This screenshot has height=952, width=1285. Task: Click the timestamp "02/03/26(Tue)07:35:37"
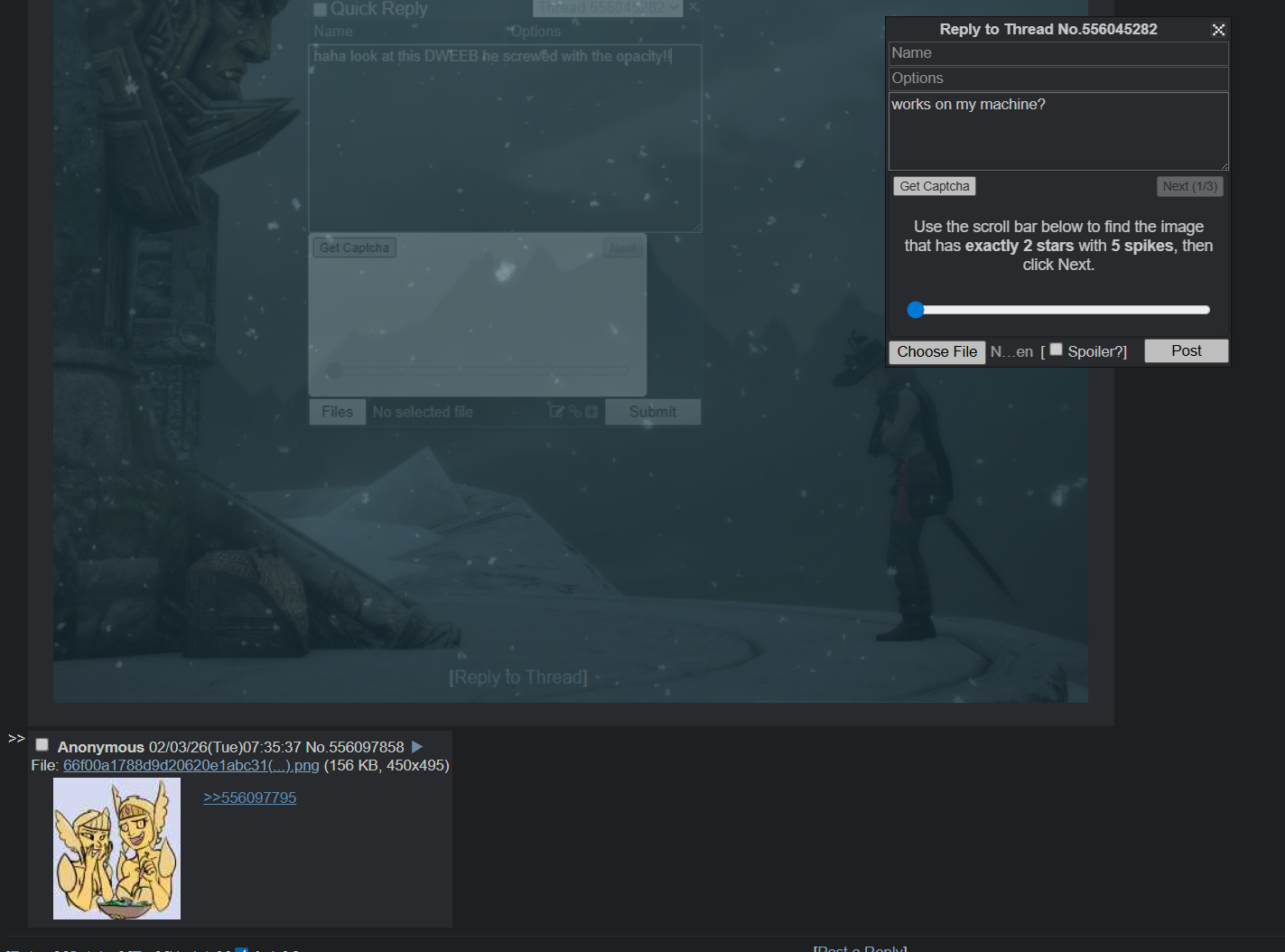[x=225, y=747]
